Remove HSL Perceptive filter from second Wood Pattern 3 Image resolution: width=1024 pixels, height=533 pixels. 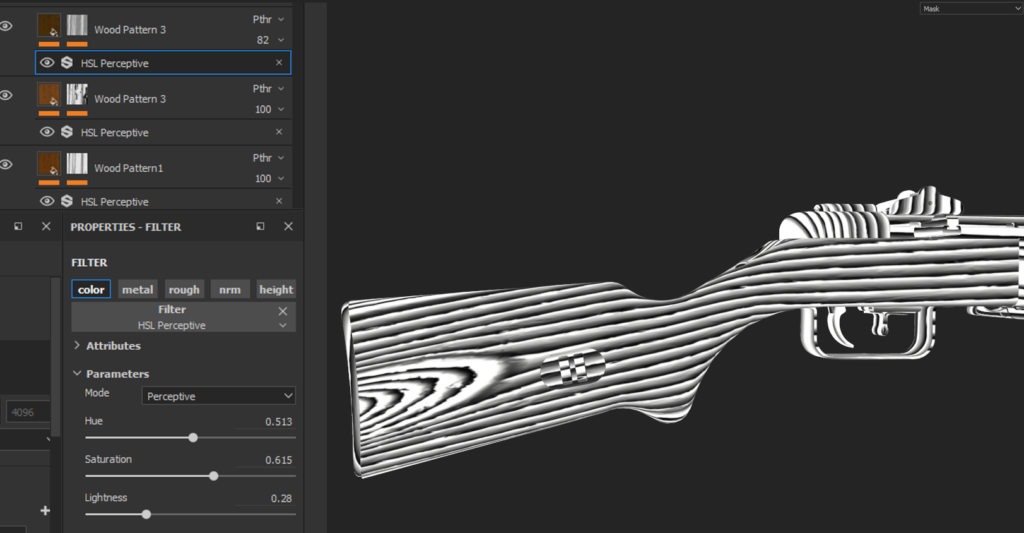tap(279, 132)
